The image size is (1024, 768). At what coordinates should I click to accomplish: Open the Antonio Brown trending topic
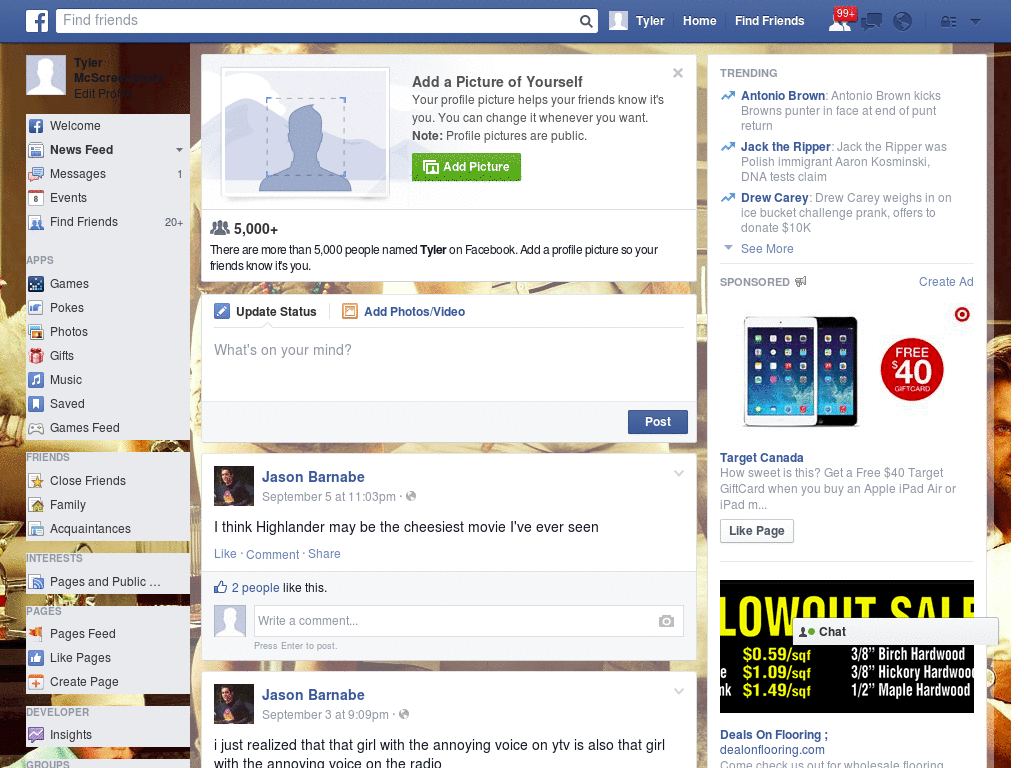click(782, 96)
